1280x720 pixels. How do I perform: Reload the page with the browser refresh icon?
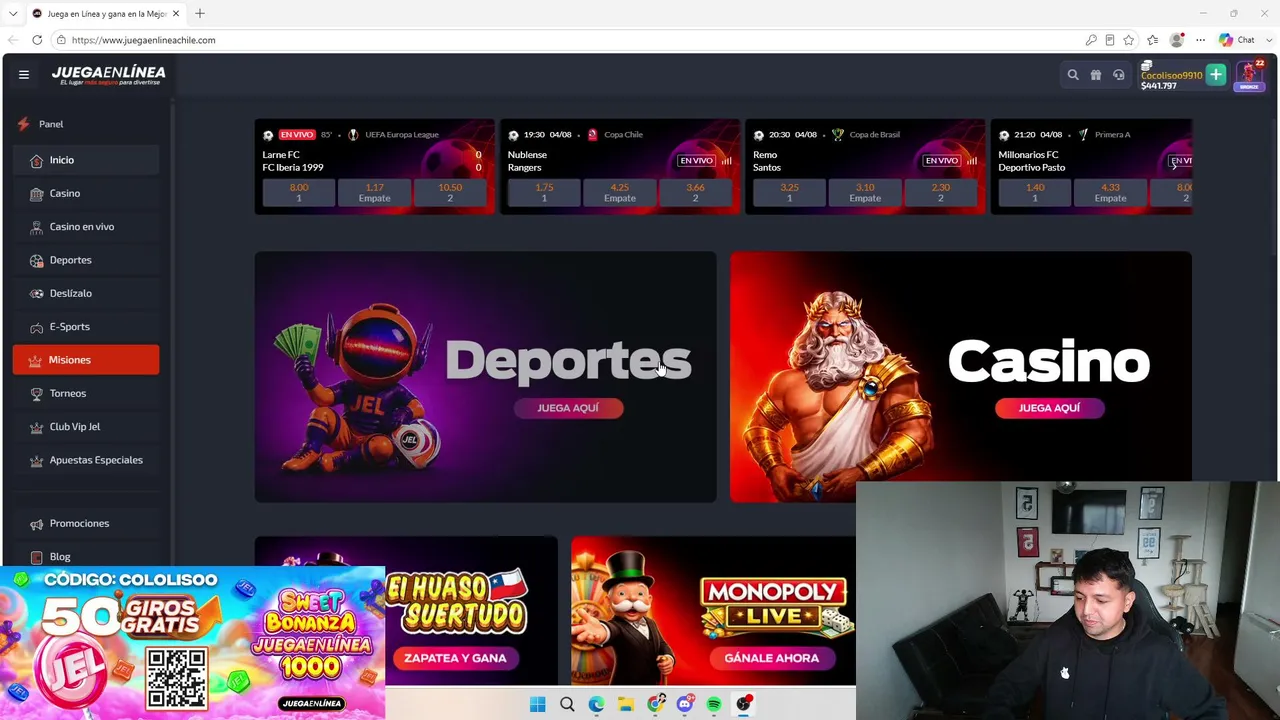click(x=37, y=40)
